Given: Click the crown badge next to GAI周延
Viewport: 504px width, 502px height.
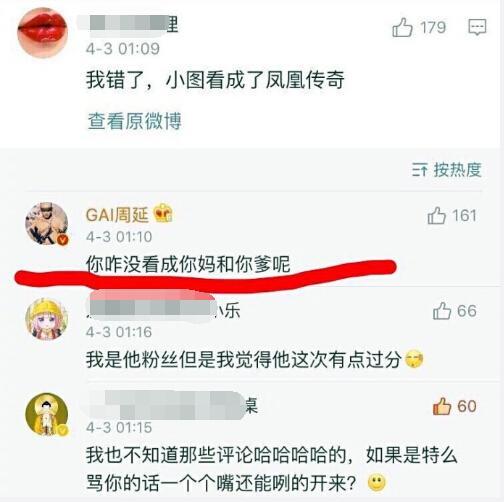Looking at the screenshot, I should tap(163, 213).
